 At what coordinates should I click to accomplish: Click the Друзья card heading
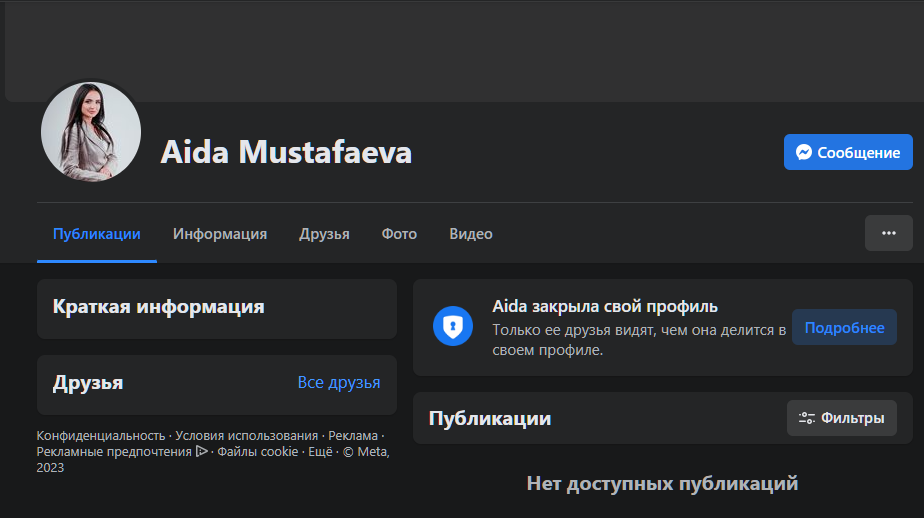[88, 383]
